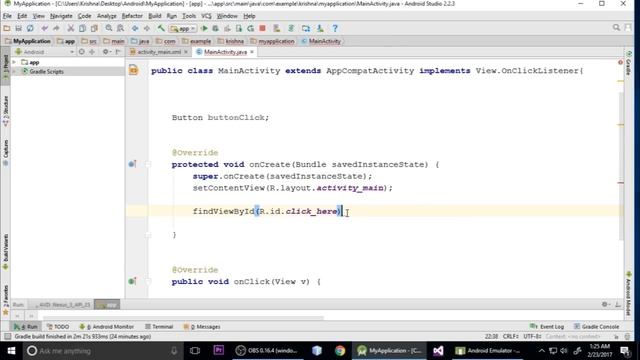The height and width of the screenshot is (360, 640).
Task: Click the Debug app bug icon
Action: (216, 28)
